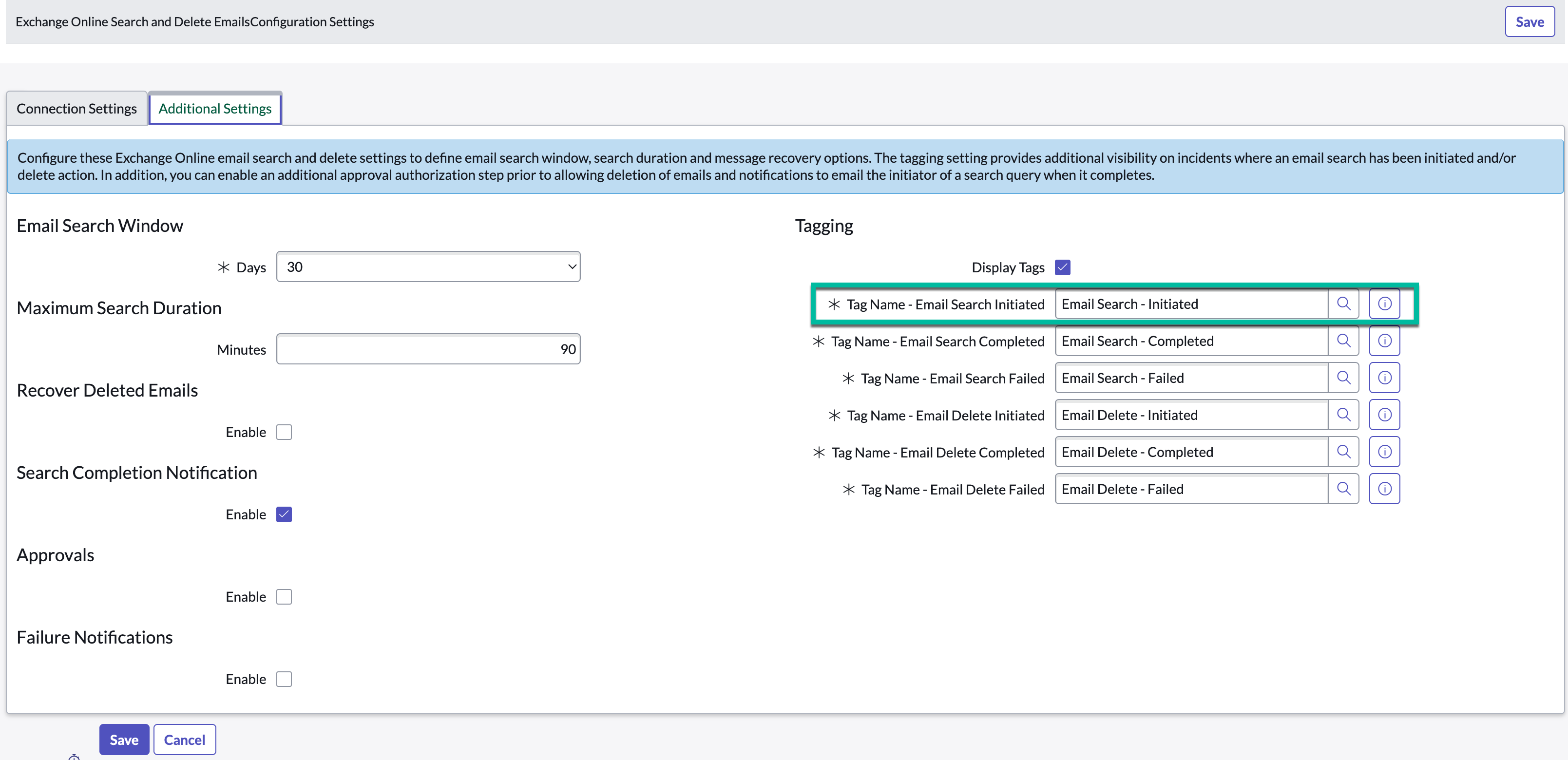Click the Minutes input field
Image resolution: width=1568 pixels, height=760 pixels.
(x=428, y=349)
